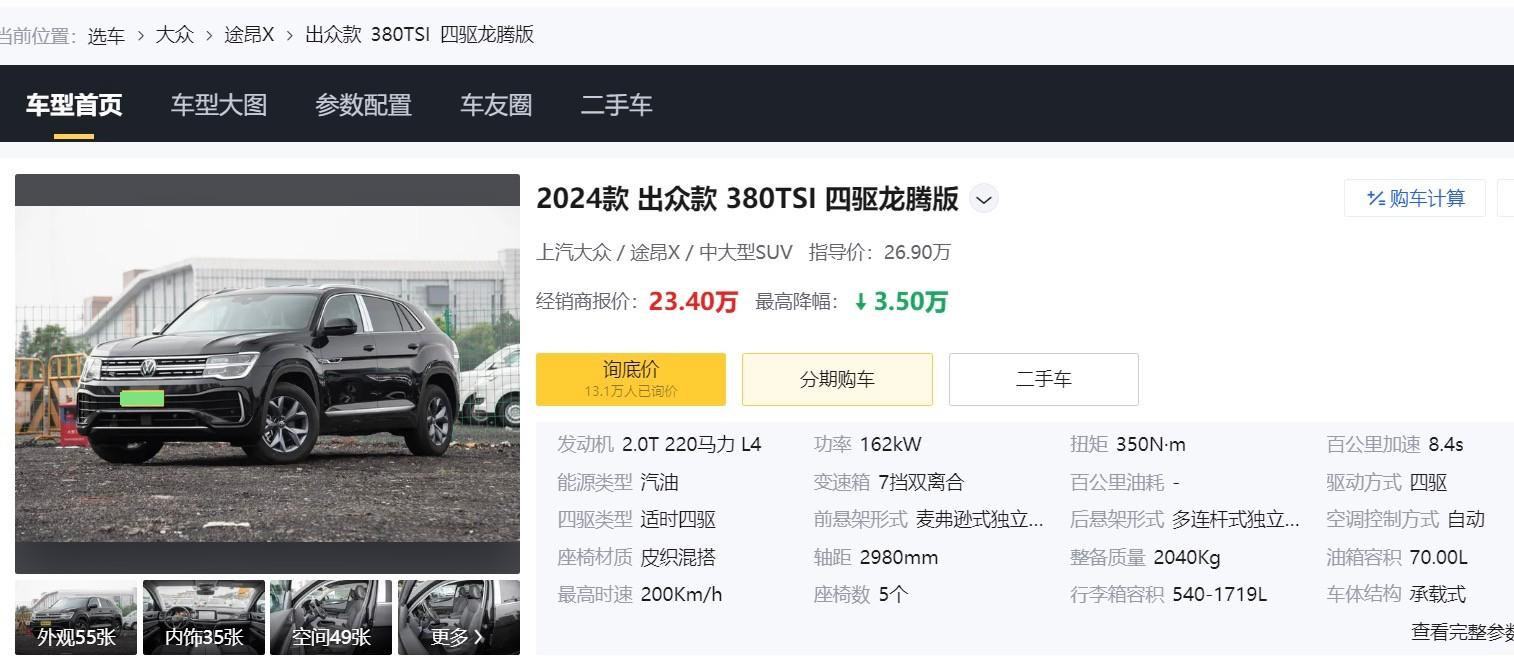
Task: Click the white 二手车 button
Action: pyautogui.click(x=1043, y=379)
